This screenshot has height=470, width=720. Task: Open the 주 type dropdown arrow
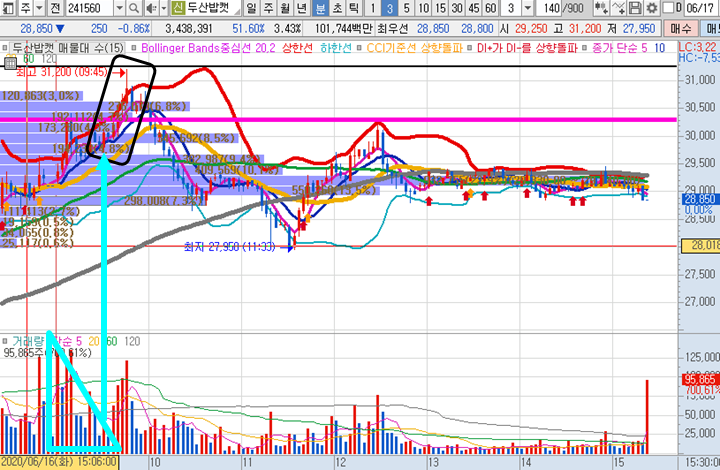(x=39, y=8)
